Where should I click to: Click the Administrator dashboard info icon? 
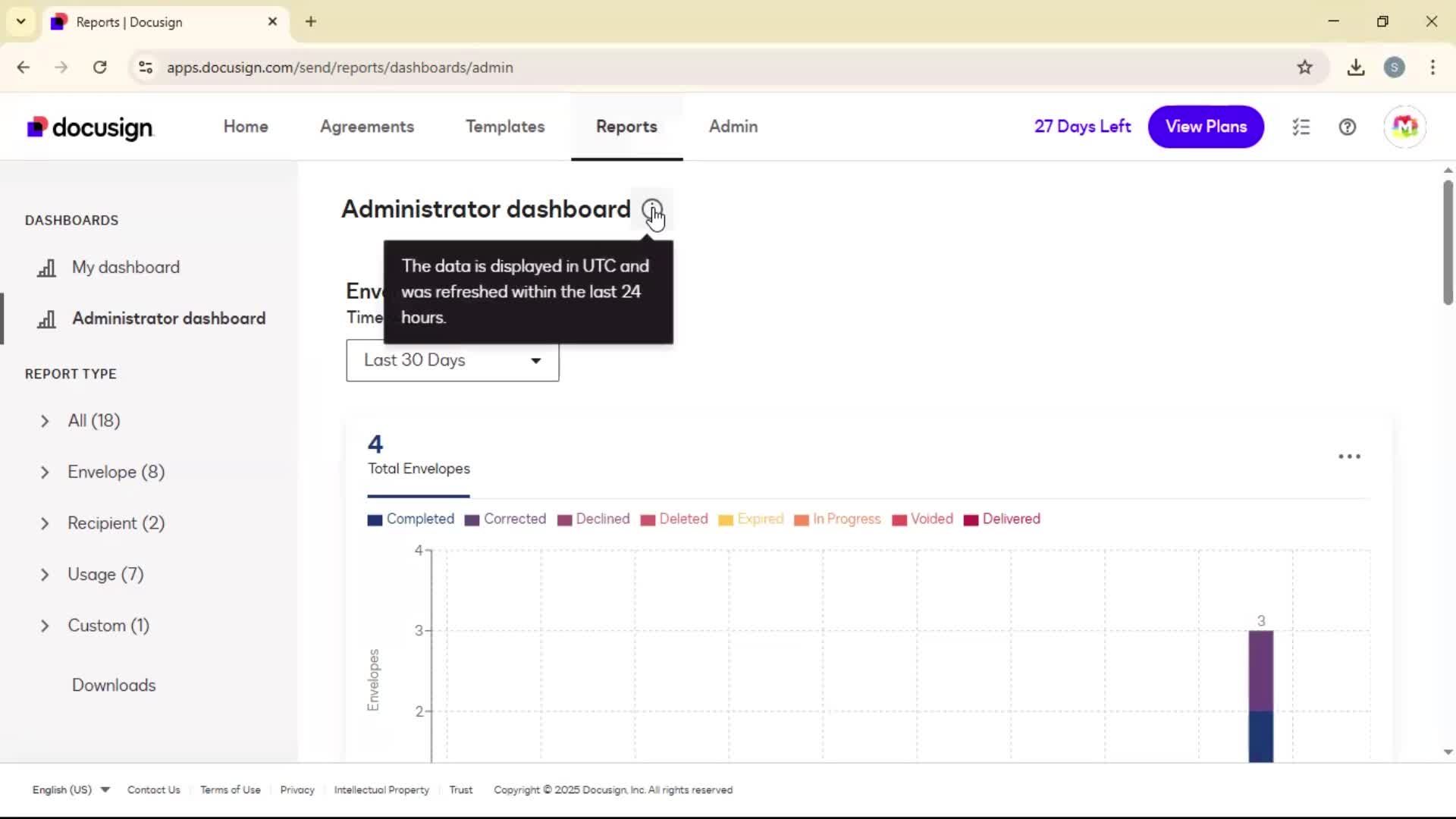click(x=652, y=209)
